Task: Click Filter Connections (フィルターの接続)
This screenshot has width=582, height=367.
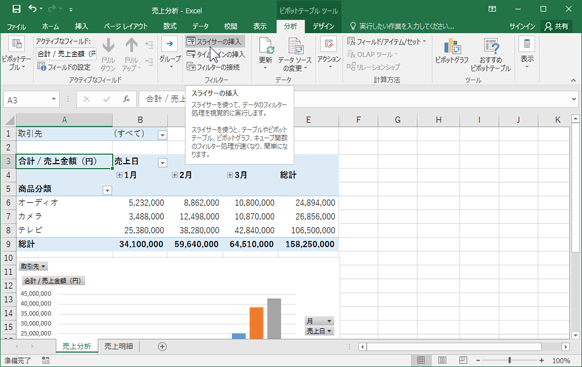Action: [x=213, y=67]
